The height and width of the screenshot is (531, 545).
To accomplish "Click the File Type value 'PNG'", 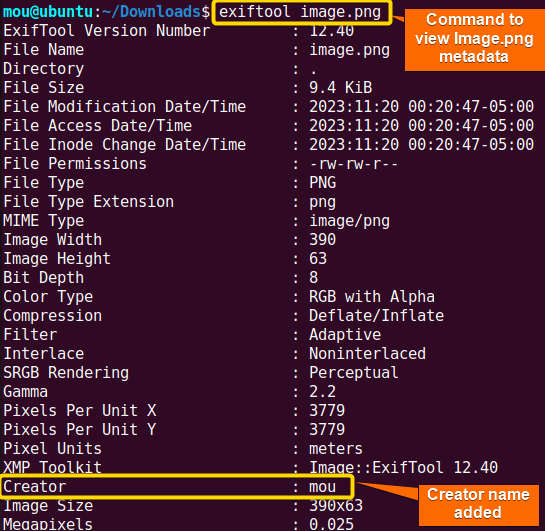I will click(323, 182).
